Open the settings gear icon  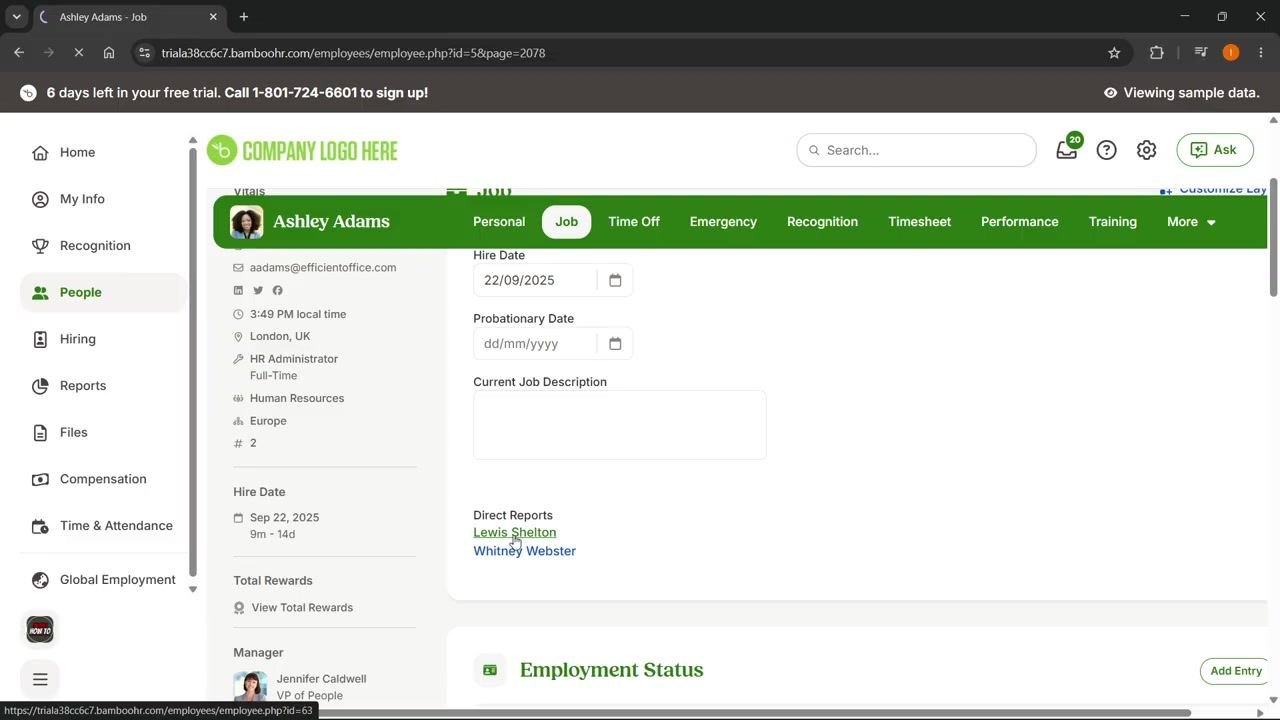pos(1146,150)
